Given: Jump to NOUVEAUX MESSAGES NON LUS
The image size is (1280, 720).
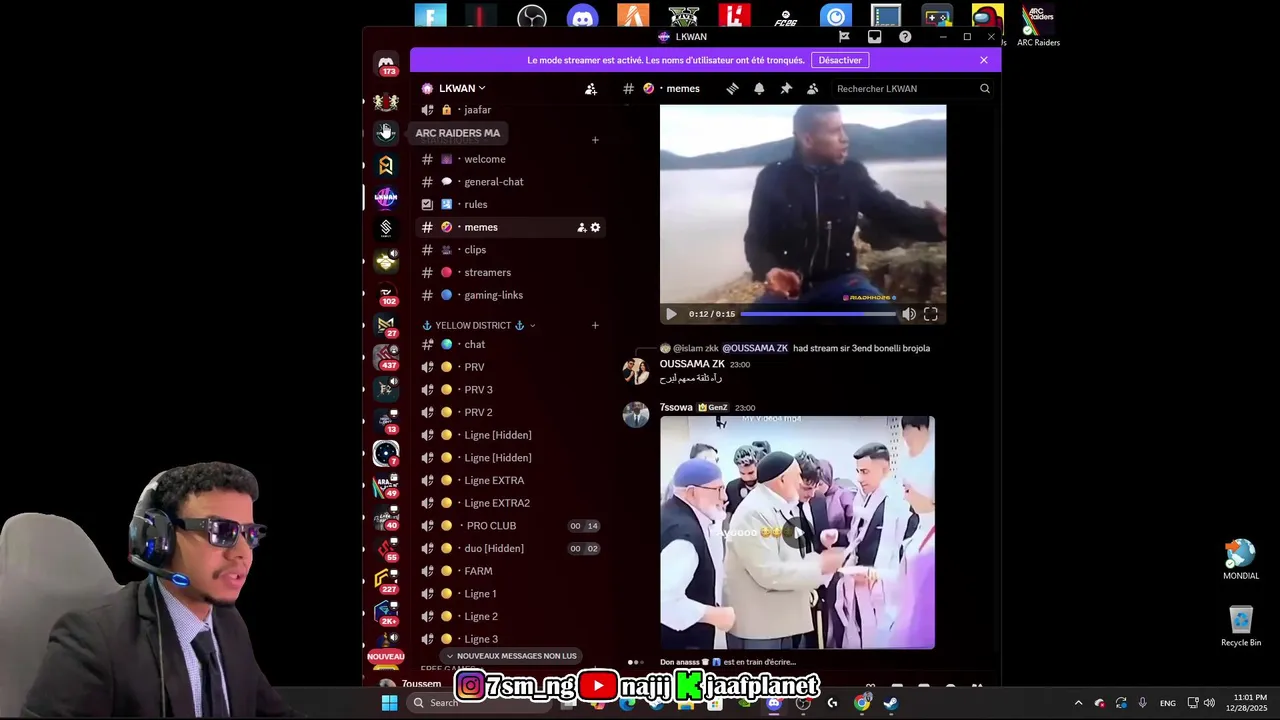Looking at the screenshot, I should point(511,656).
